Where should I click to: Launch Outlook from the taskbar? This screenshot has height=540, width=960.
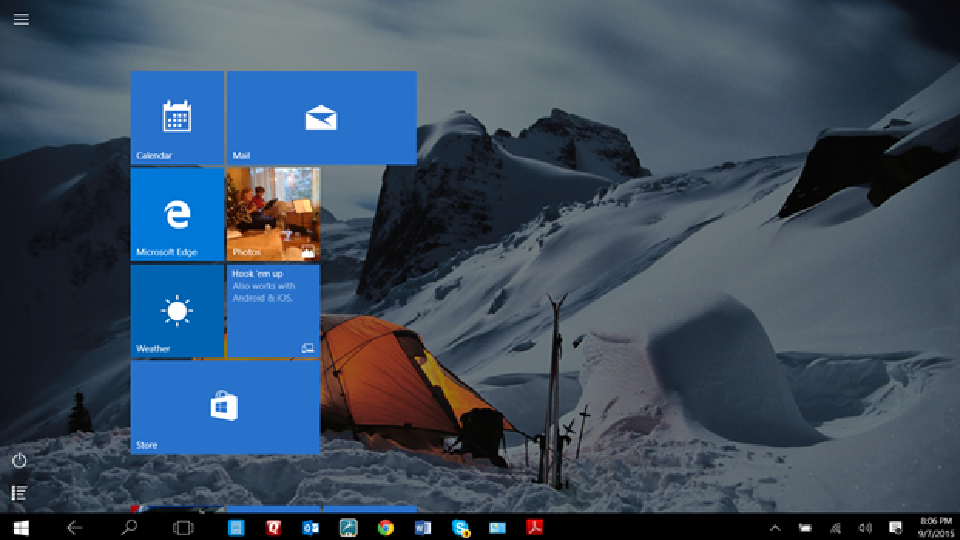click(310, 527)
